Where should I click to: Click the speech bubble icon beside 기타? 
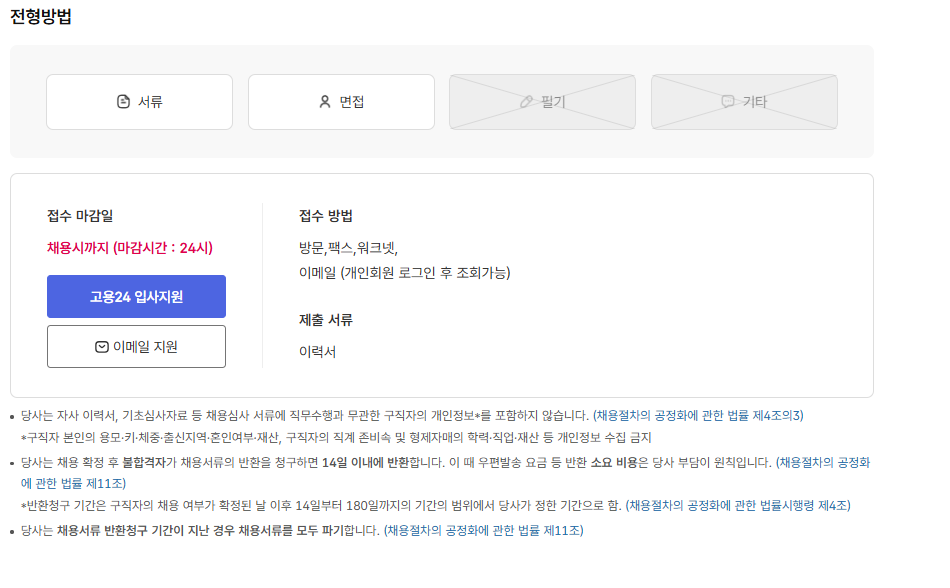point(728,102)
